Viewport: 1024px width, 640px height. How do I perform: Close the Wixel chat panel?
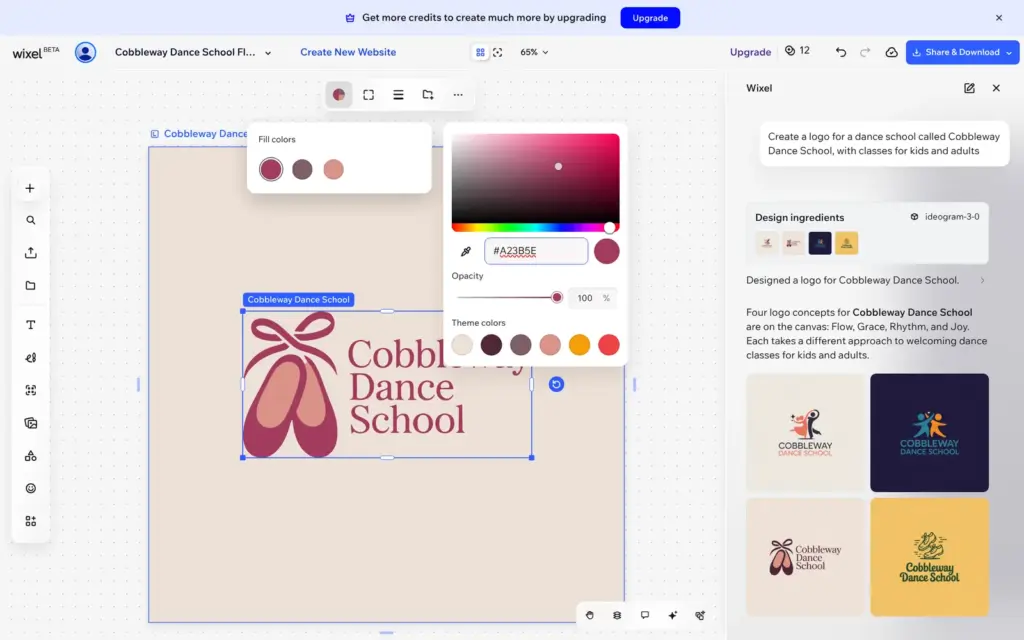pyautogui.click(x=996, y=88)
